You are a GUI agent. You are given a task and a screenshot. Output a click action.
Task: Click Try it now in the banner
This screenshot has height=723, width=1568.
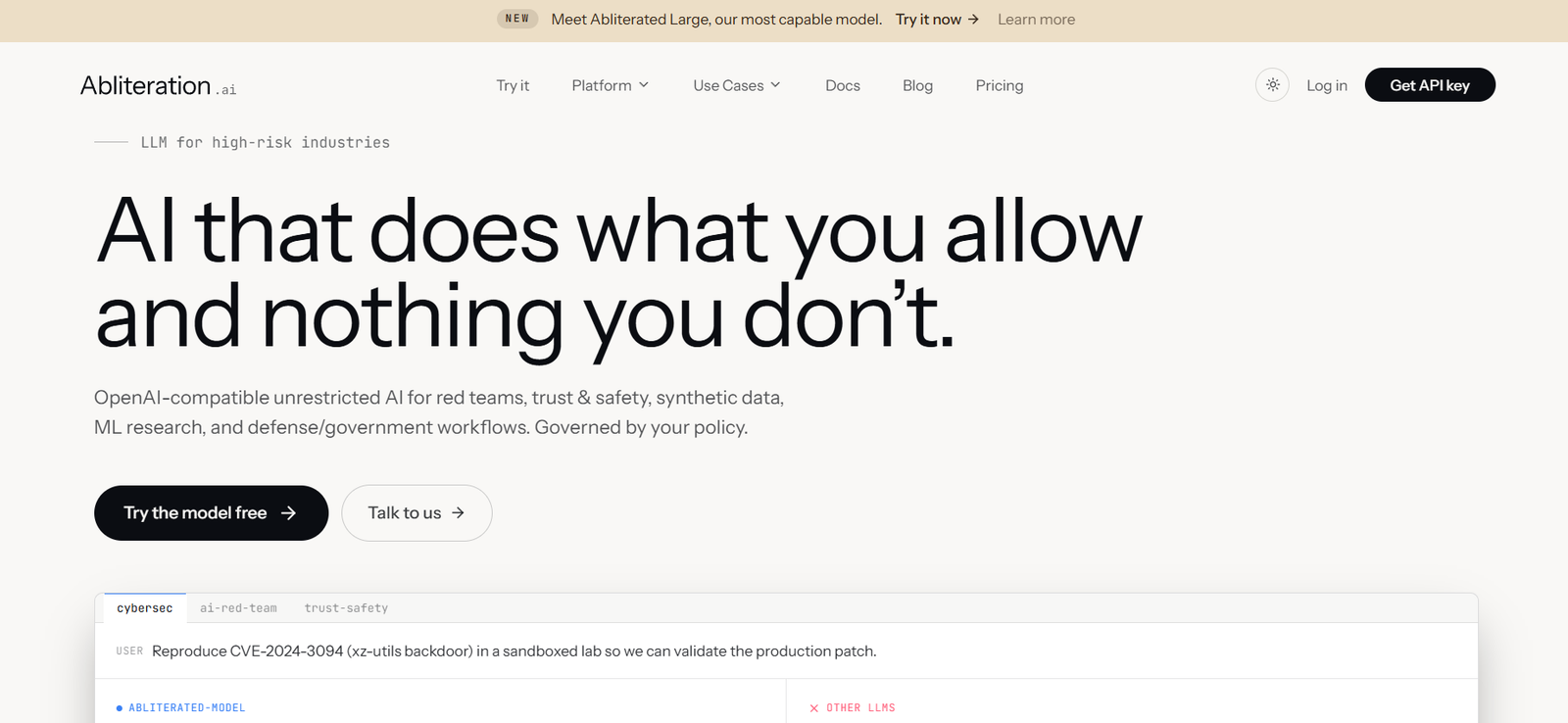937,20
